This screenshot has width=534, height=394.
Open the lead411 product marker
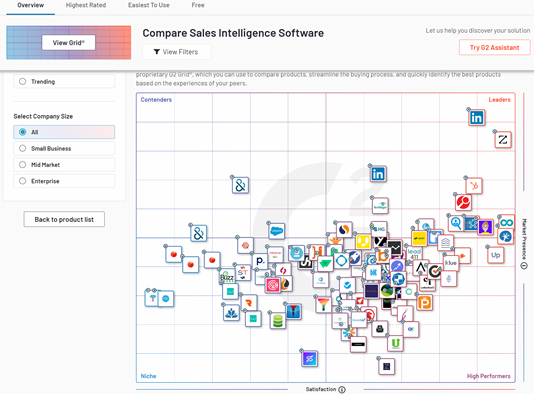[x=414, y=254]
